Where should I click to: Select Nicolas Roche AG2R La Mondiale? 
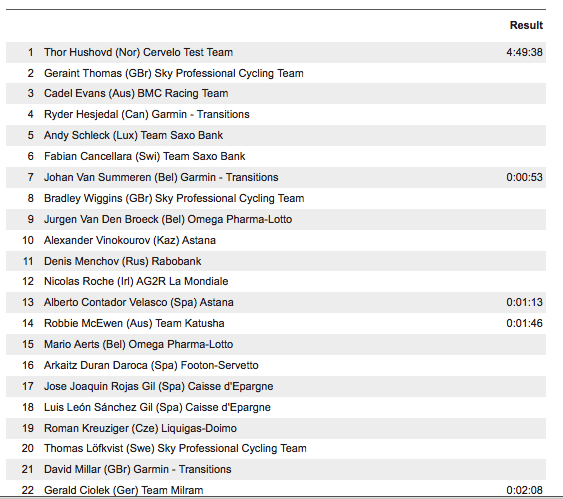[136, 281]
